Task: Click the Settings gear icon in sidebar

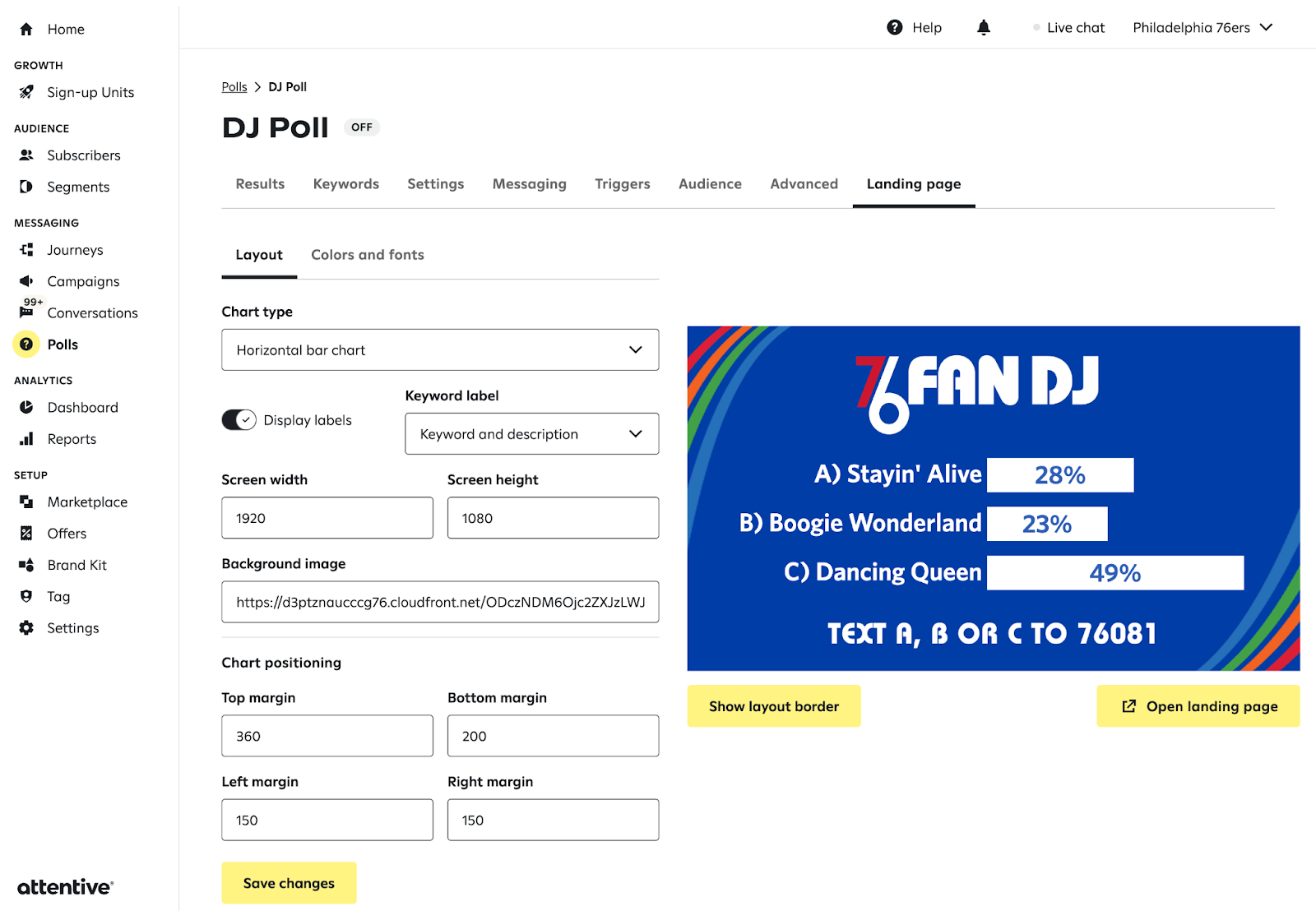Action: 26,628
